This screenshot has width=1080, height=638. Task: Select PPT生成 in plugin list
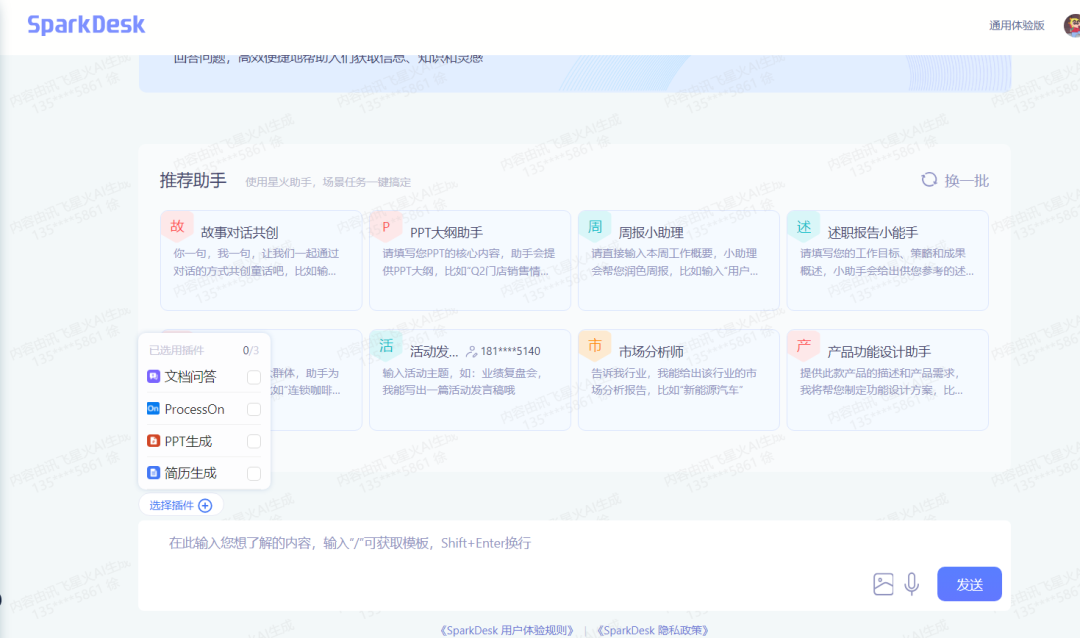click(x=204, y=441)
